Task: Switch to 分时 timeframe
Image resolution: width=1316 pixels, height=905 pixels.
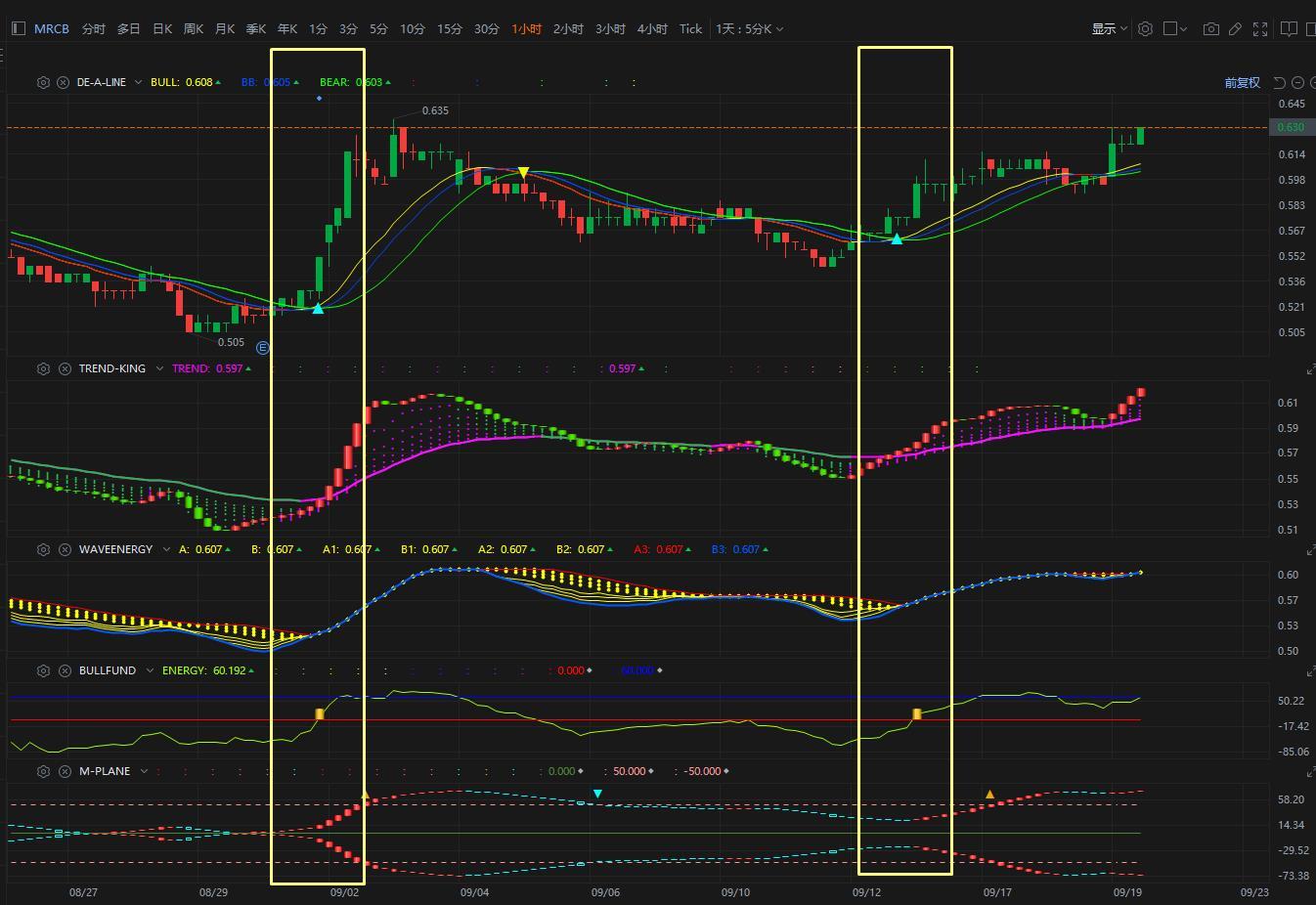Action: [94, 28]
